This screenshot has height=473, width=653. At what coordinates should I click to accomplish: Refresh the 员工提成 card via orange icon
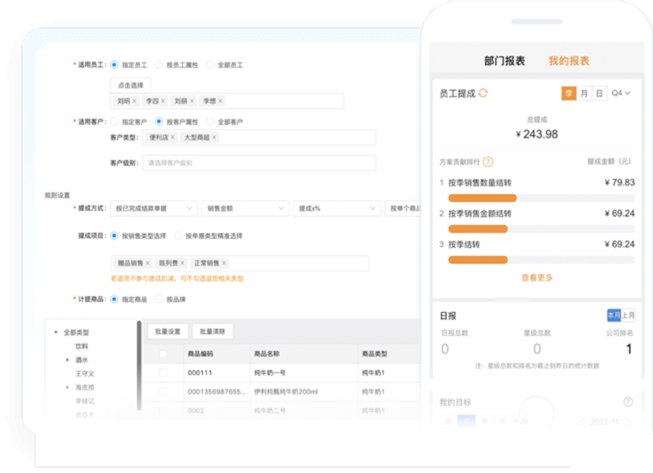click(x=483, y=93)
